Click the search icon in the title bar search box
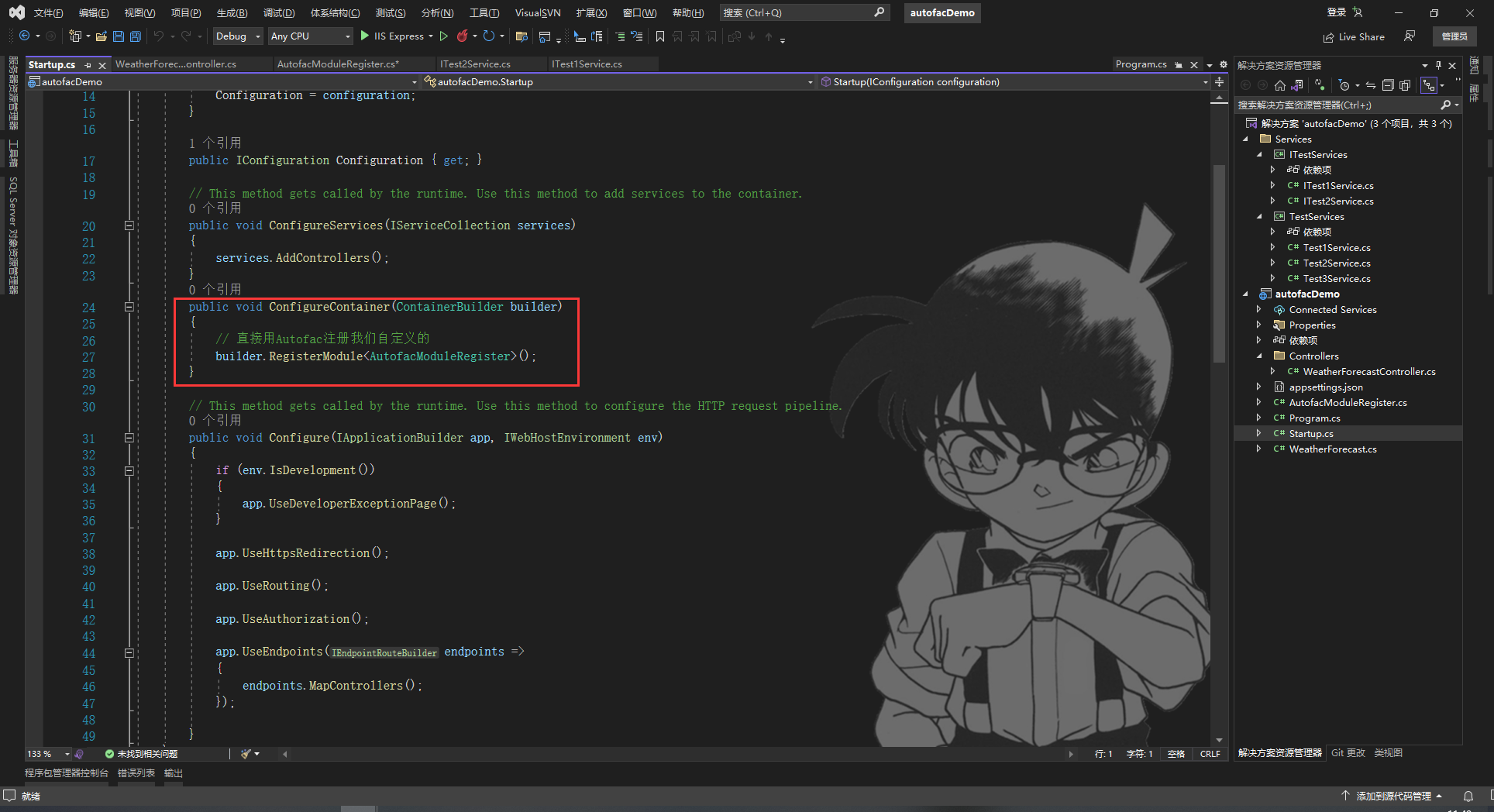The height and width of the screenshot is (812, 1494). (879, 12)
